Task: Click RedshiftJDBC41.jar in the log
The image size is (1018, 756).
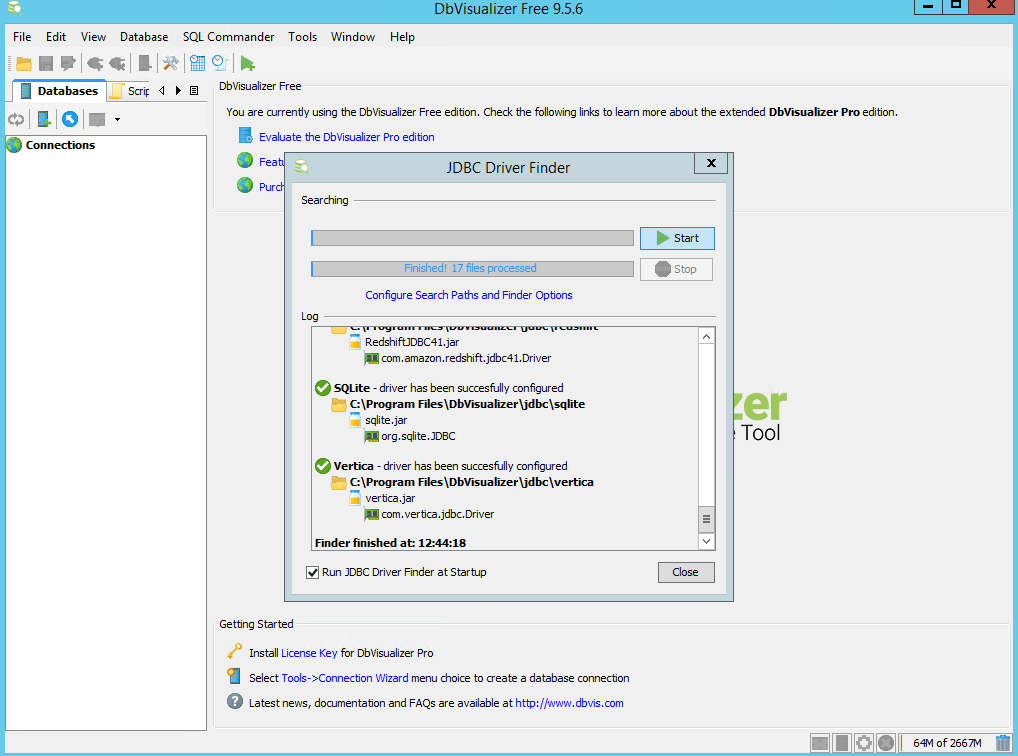Action: pyautogui.click(x=412, y=342)
